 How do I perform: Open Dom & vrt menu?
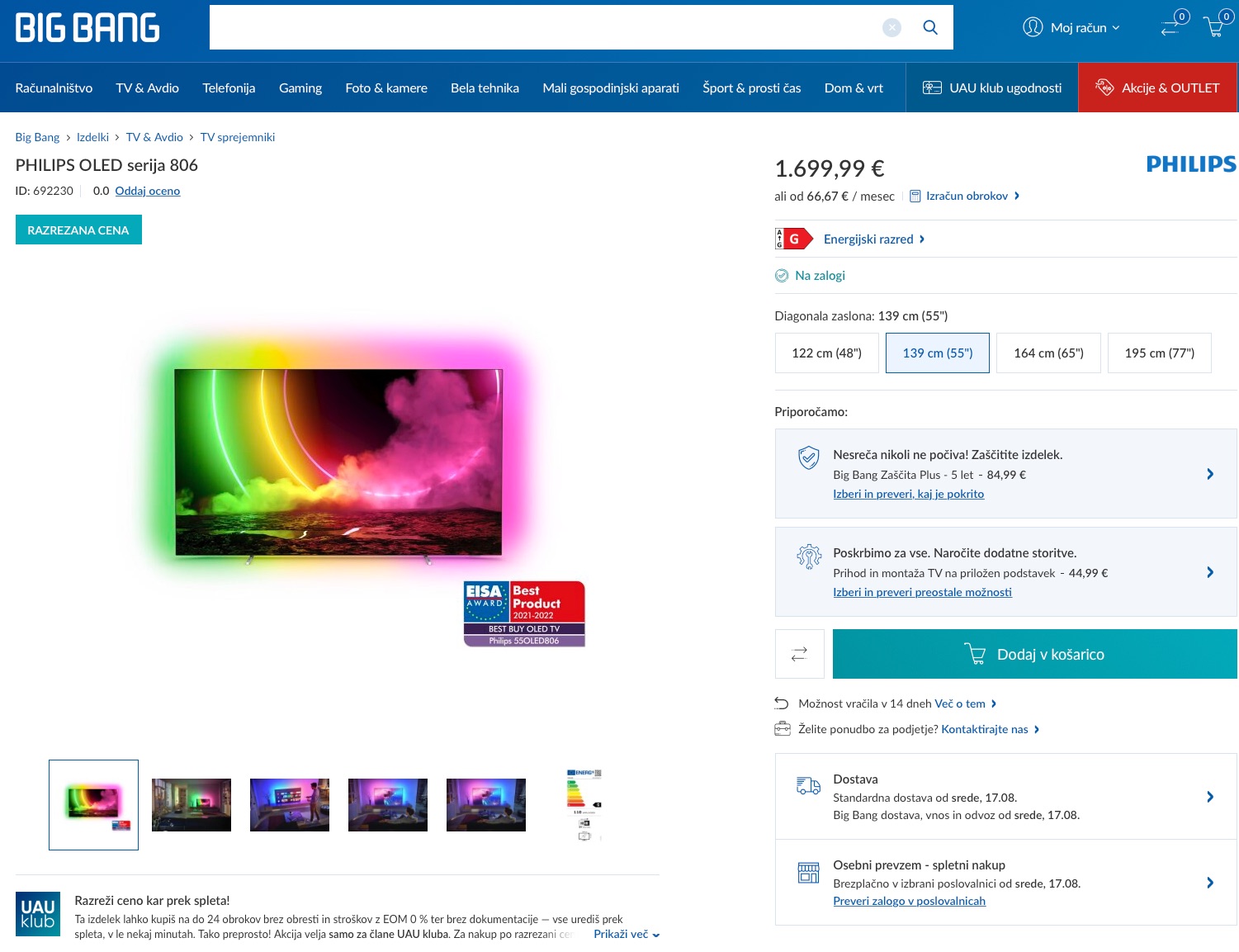[x=854, y=88]
